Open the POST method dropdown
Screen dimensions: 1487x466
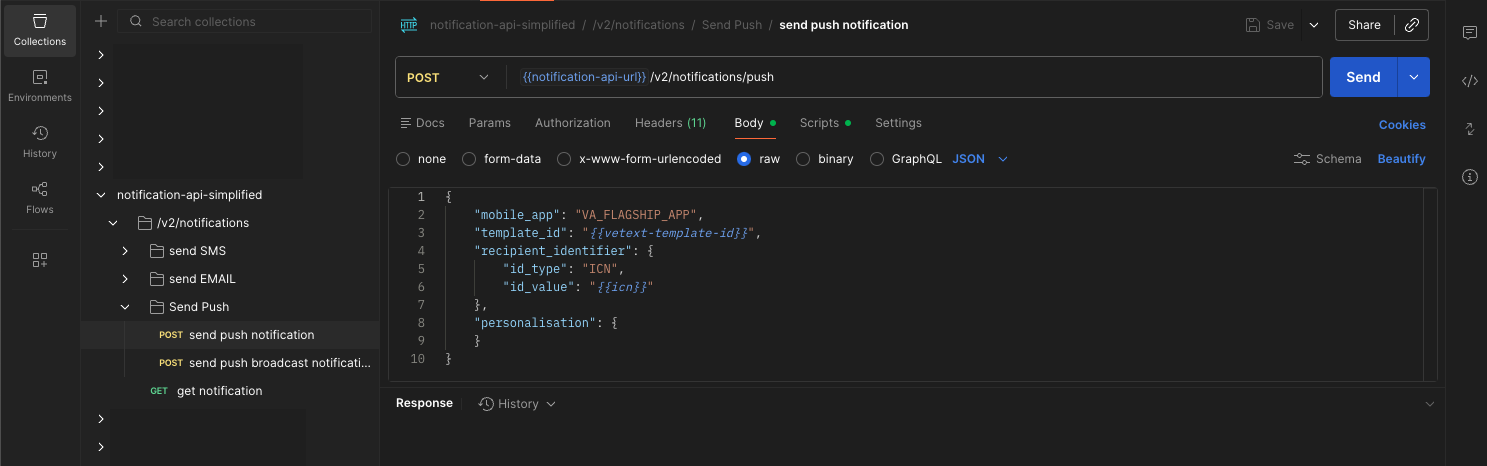pos(448,77)
